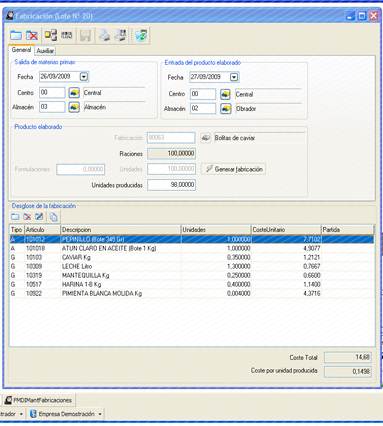The image size is (383, 426).
Task: Click lookup icon beside Fabricación field 80063
Action: [x=206, y=138]
